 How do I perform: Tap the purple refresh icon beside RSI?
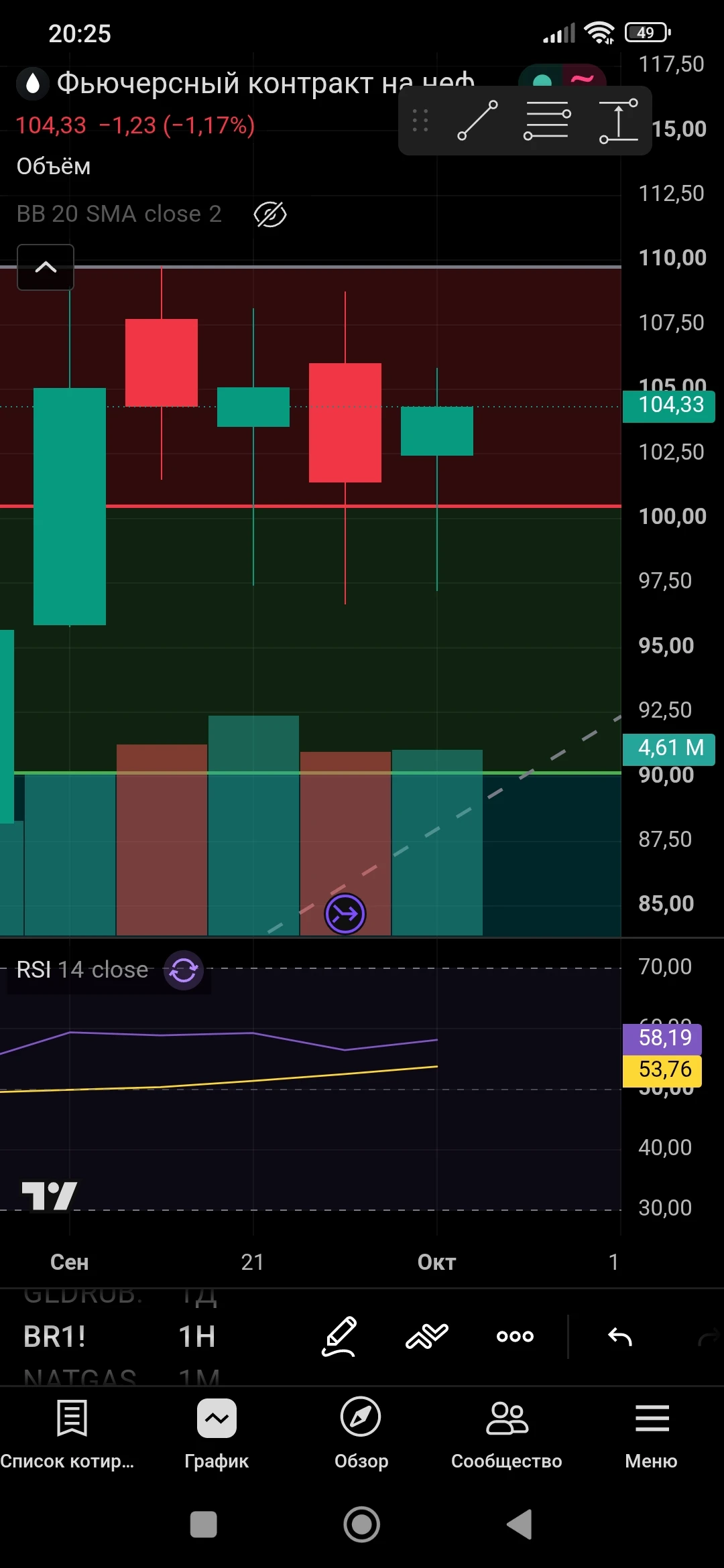[x=184, y=970]
